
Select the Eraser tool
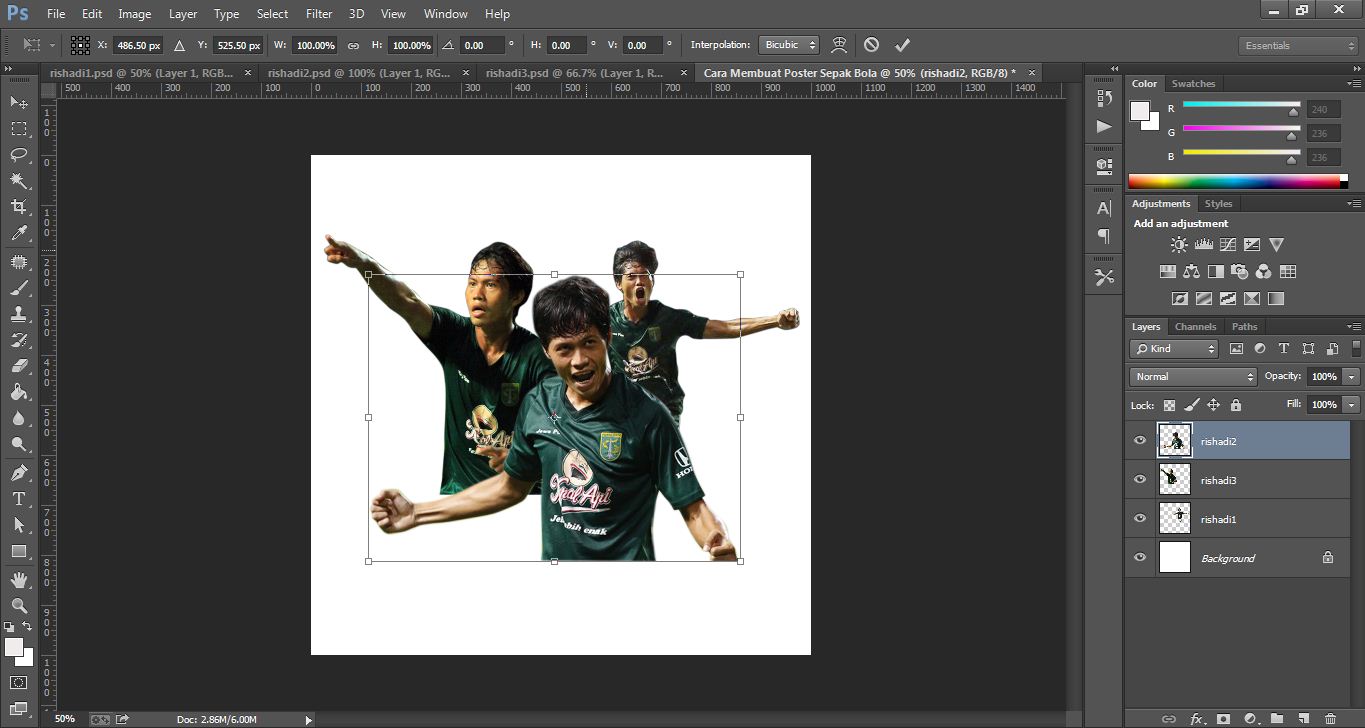click(19, 366)
